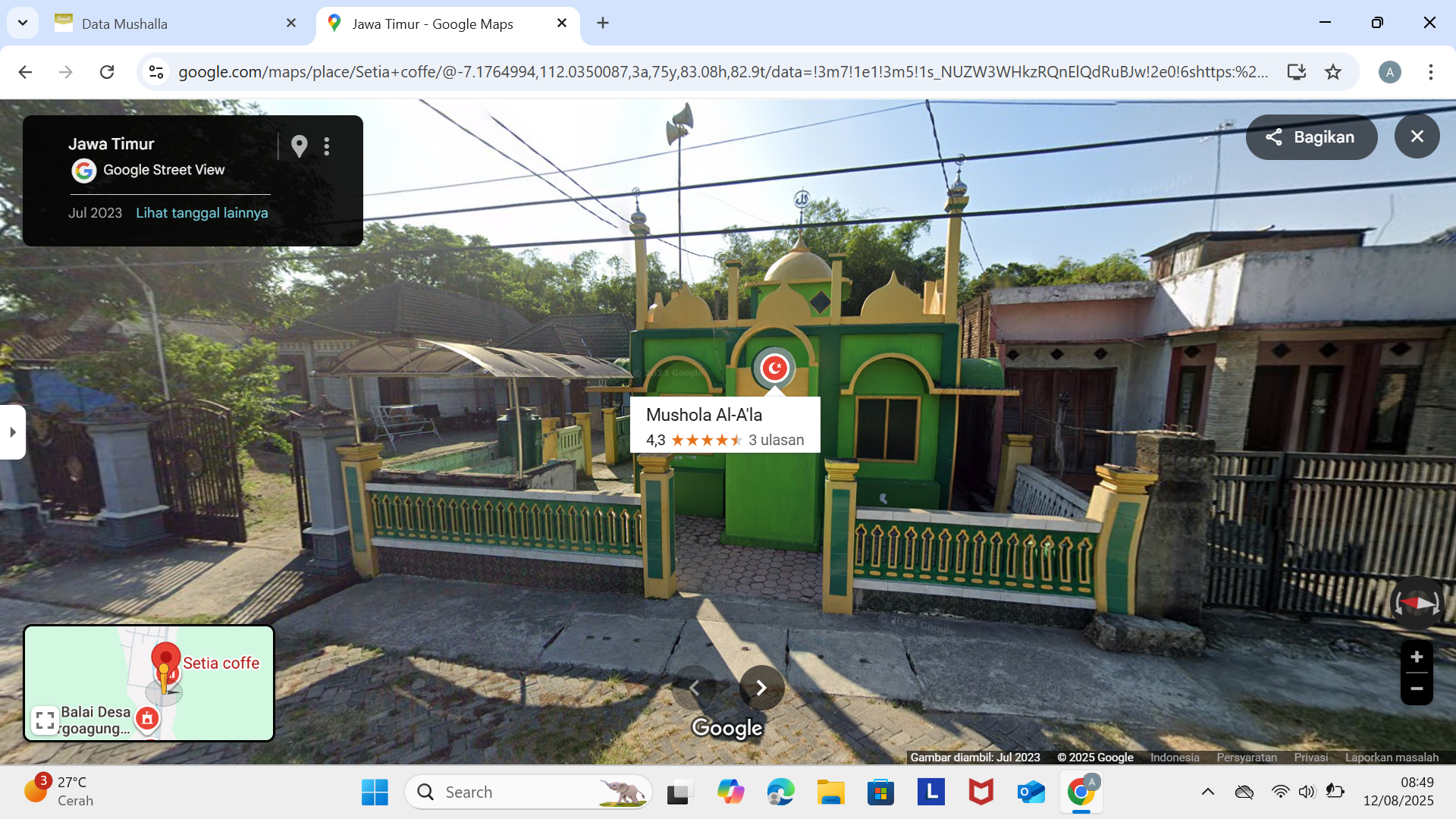1456x819 pixels.
Task: Click the Mushola Al-A'la place marker
Action: 774,369
